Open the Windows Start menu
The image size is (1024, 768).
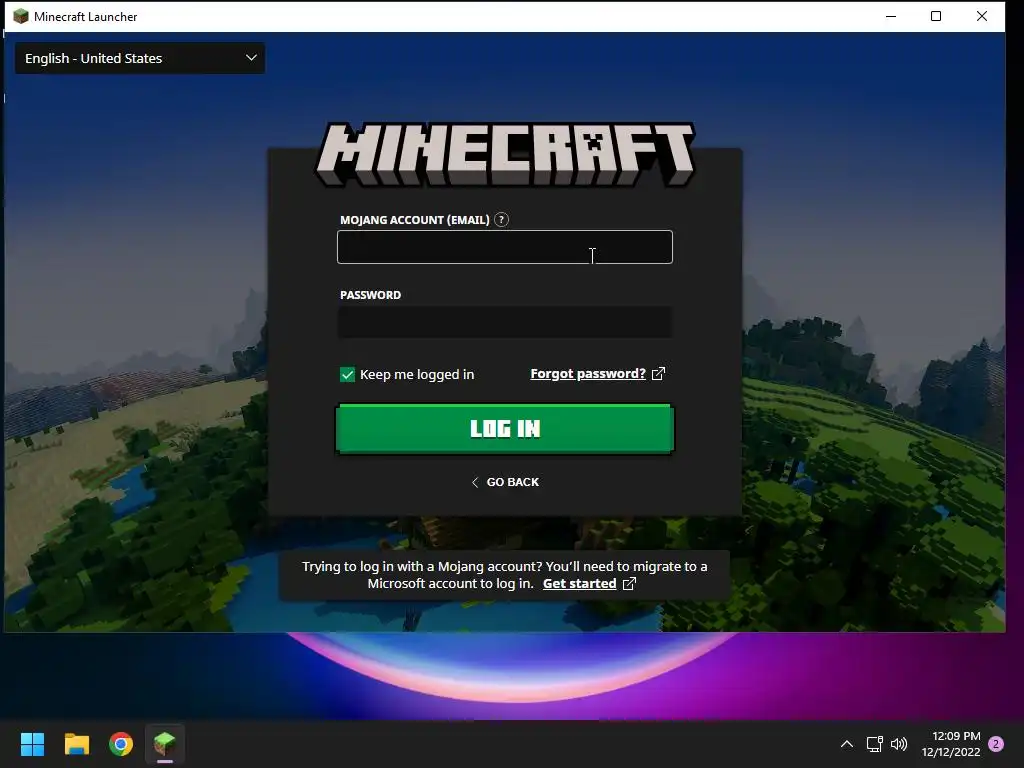click(x=33, y=744)
